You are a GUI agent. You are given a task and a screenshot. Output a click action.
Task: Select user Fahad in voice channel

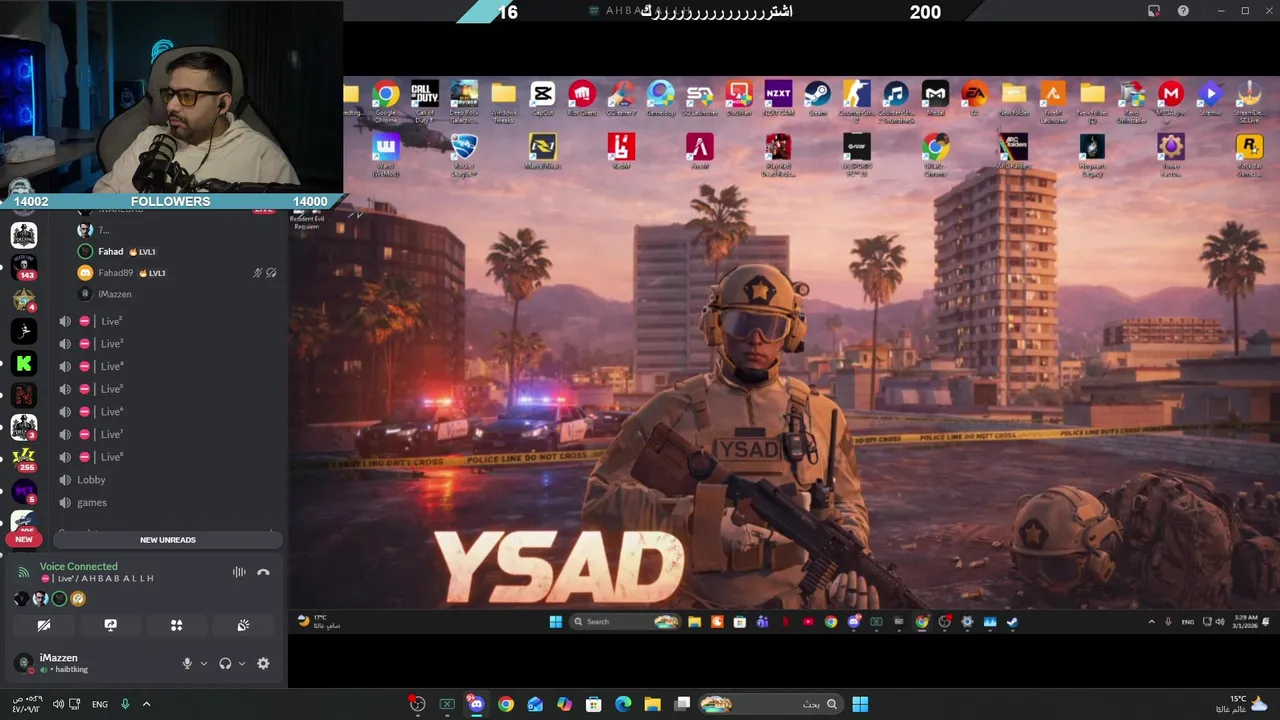(111, 251)
